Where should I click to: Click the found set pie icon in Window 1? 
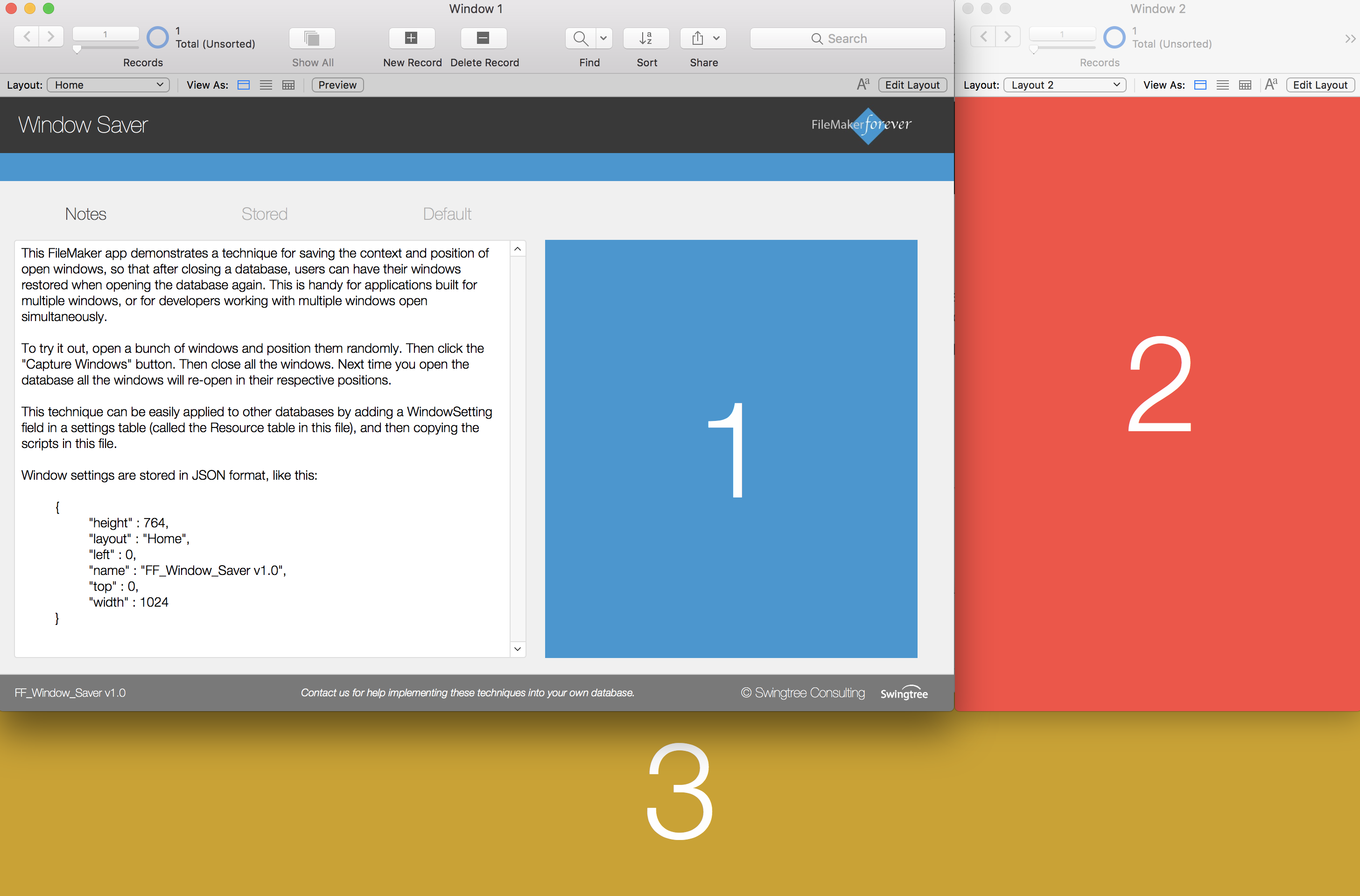click(158, 38)
